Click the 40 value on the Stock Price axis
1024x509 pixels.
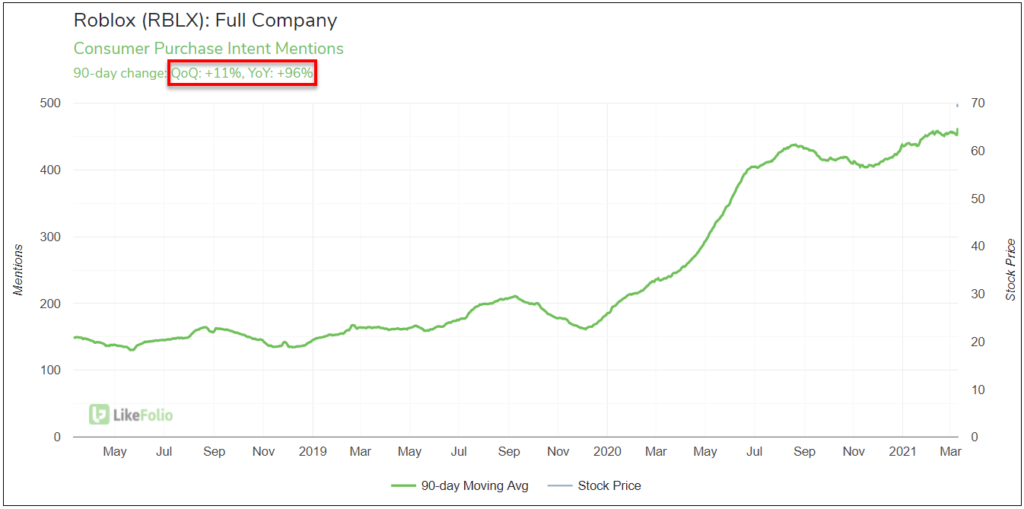click(978, 246)
